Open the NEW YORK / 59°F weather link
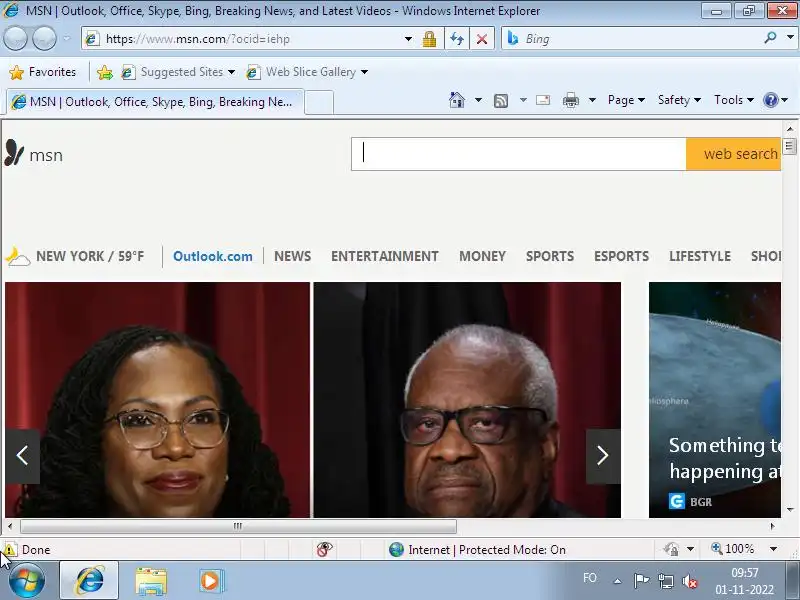Viewport: 800px width, 600px height. (x=90, y=256)
